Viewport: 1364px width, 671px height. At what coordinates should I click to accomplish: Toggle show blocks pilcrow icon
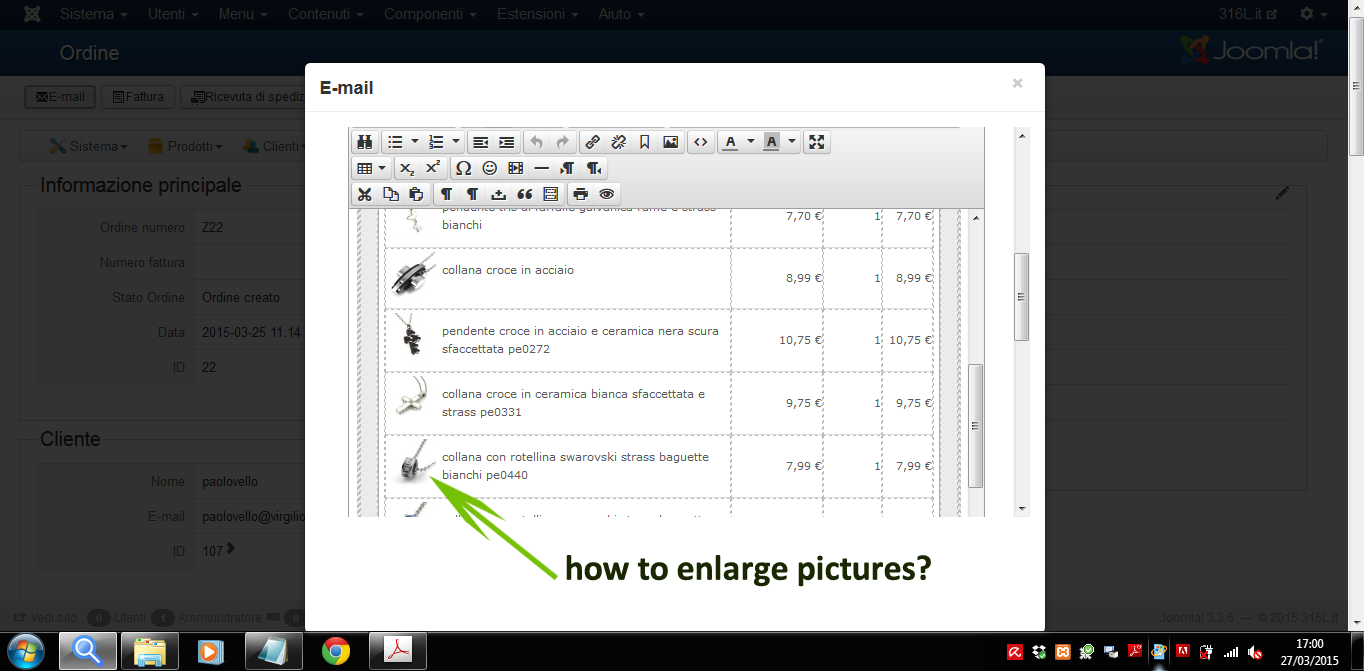coord(446,194)
